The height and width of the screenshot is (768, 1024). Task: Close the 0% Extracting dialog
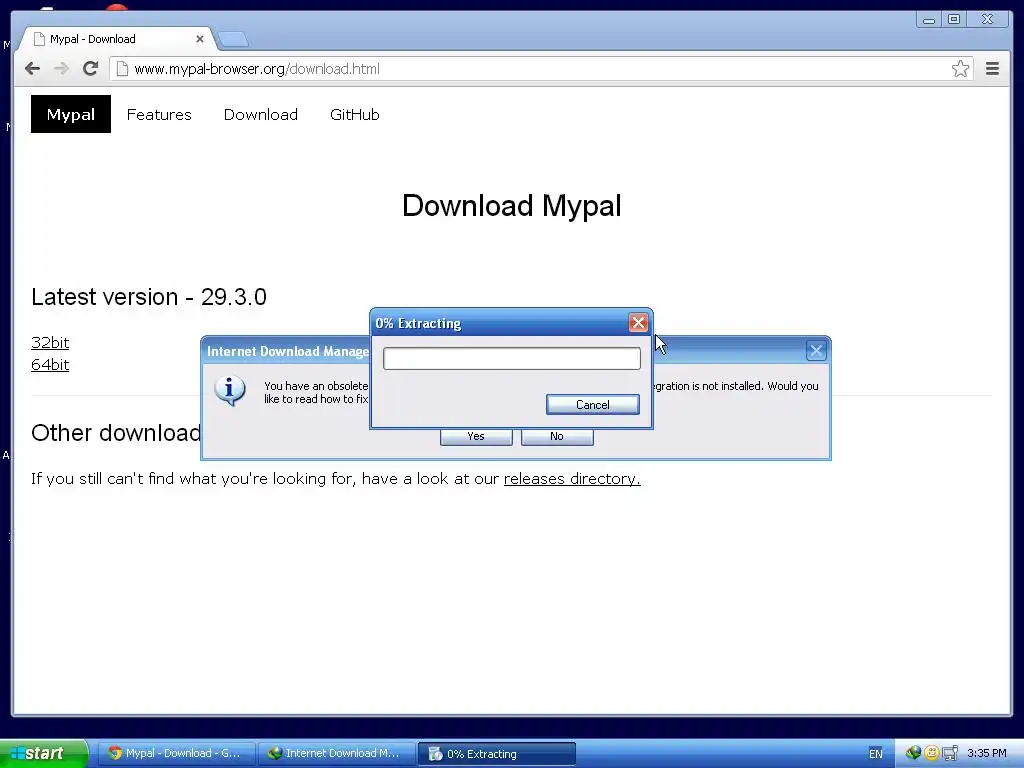pos(638,323)
